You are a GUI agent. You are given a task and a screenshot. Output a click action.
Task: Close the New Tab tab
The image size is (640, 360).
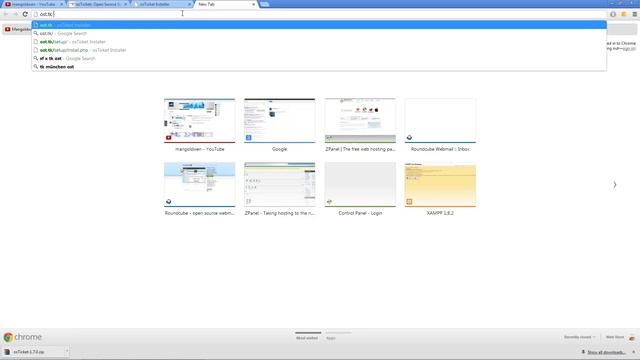click(x=253, y=4)
